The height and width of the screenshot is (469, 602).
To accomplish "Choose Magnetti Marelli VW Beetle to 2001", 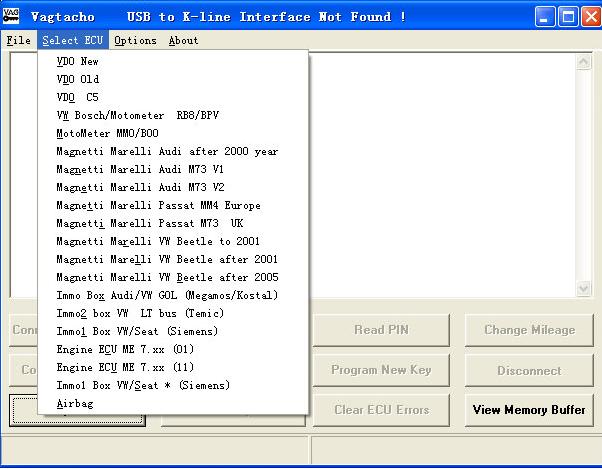I will tap(173, 242).
